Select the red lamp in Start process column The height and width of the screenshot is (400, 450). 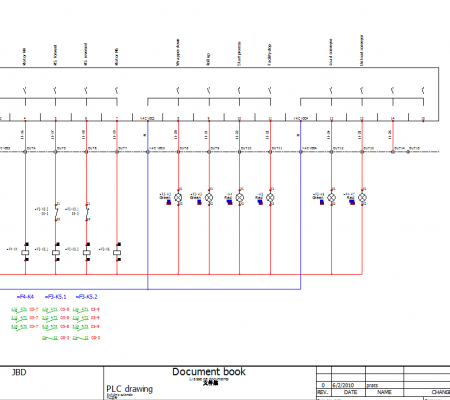click(x=240, y=197)
